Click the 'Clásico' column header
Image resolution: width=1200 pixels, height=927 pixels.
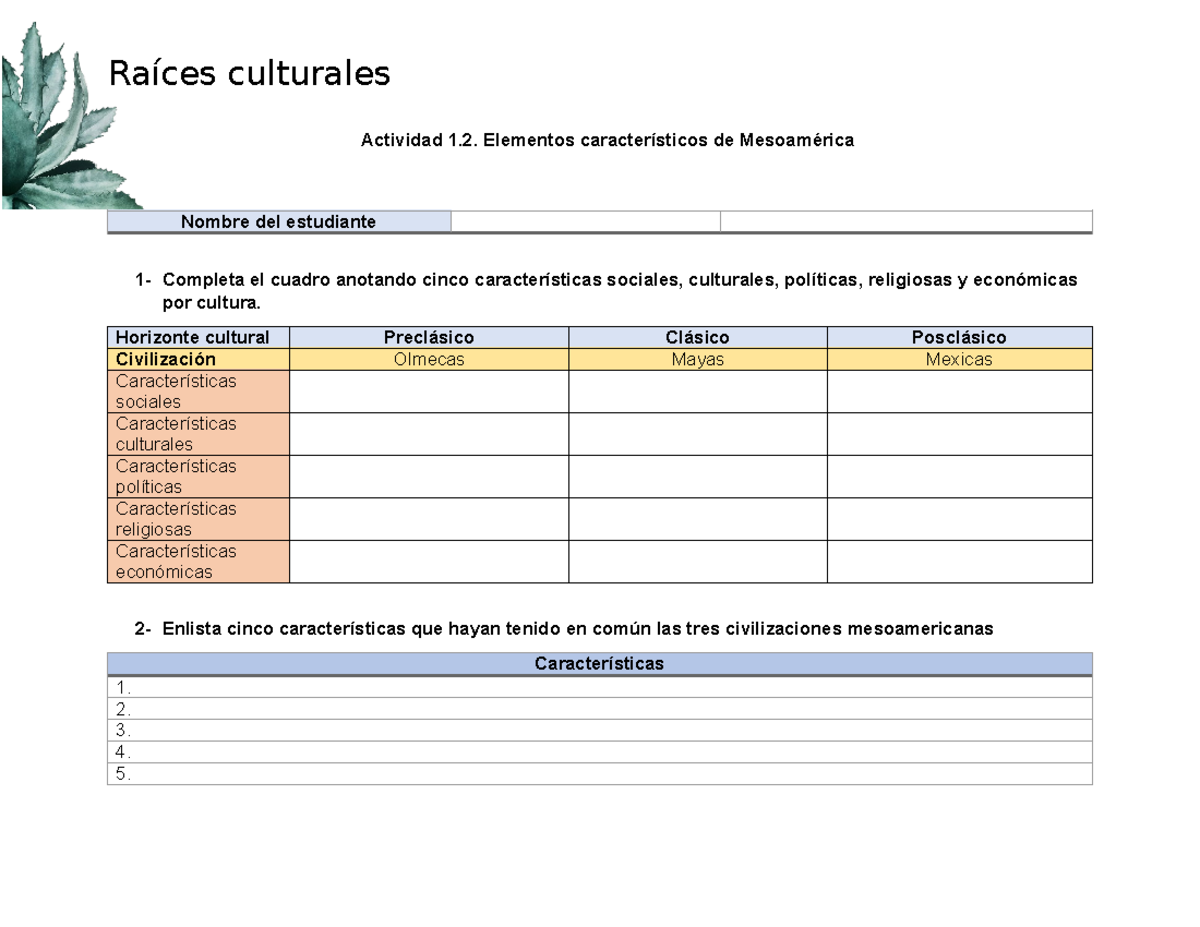(x=698, y=338)
